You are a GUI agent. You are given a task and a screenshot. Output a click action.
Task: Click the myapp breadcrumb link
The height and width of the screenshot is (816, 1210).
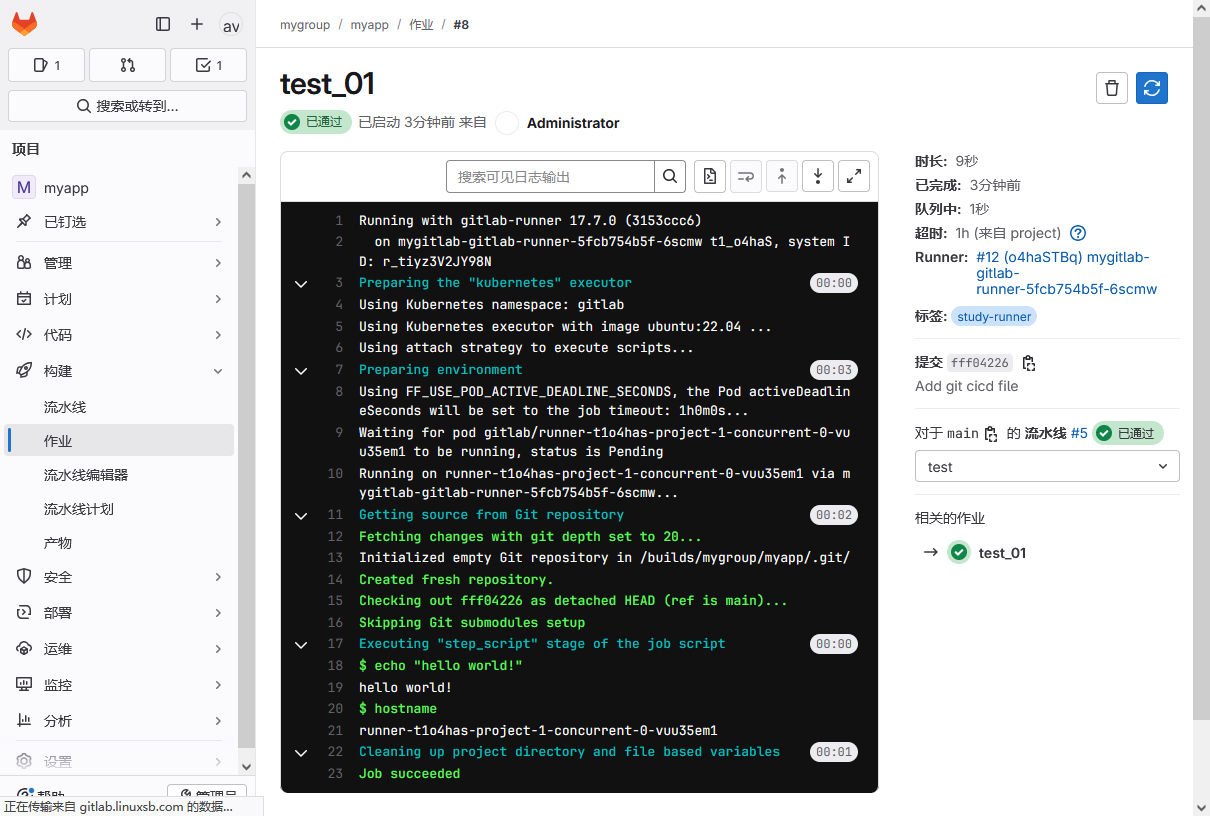click(370, 25)
